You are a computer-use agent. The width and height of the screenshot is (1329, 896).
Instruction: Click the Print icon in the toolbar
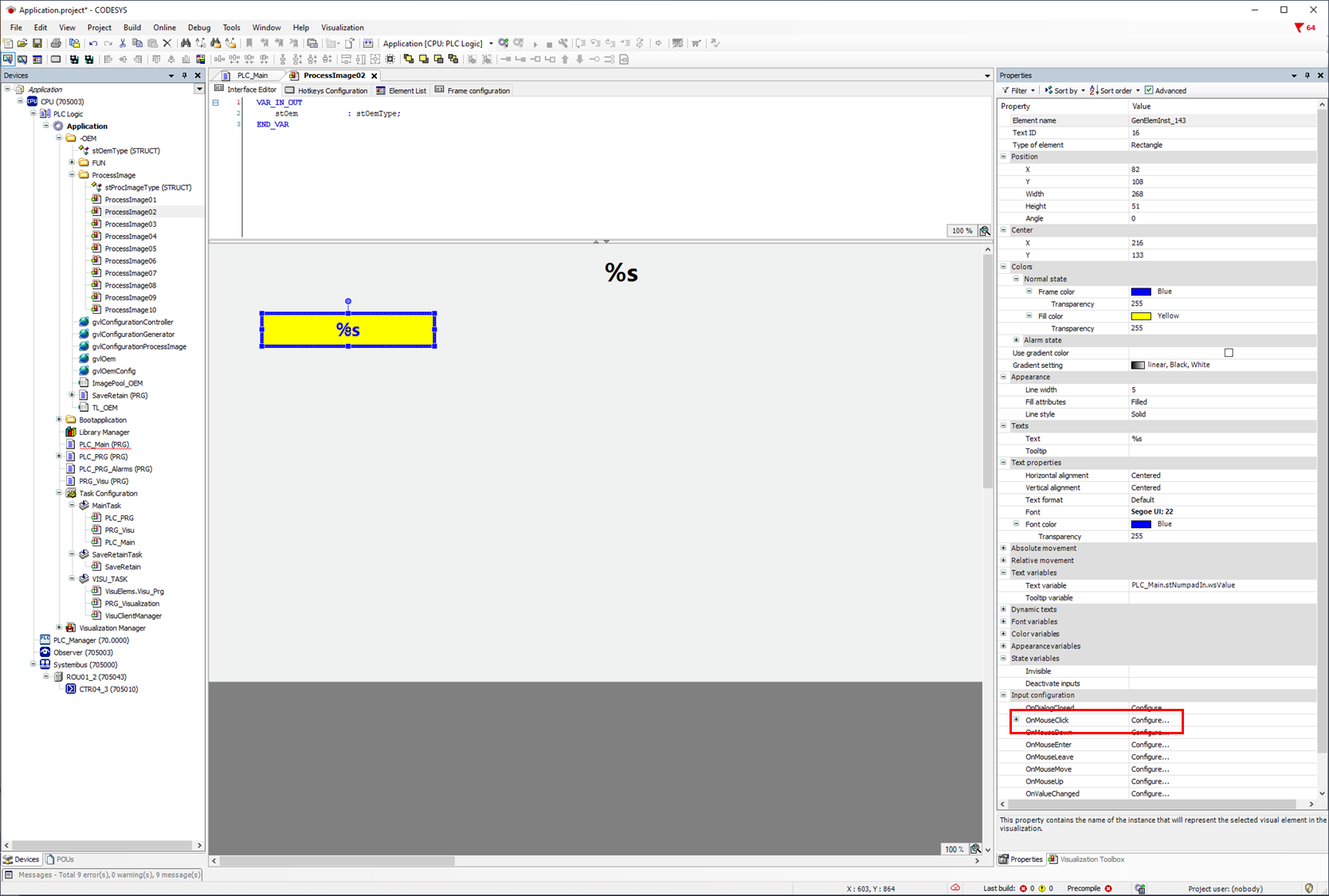[x=56, y=43]
